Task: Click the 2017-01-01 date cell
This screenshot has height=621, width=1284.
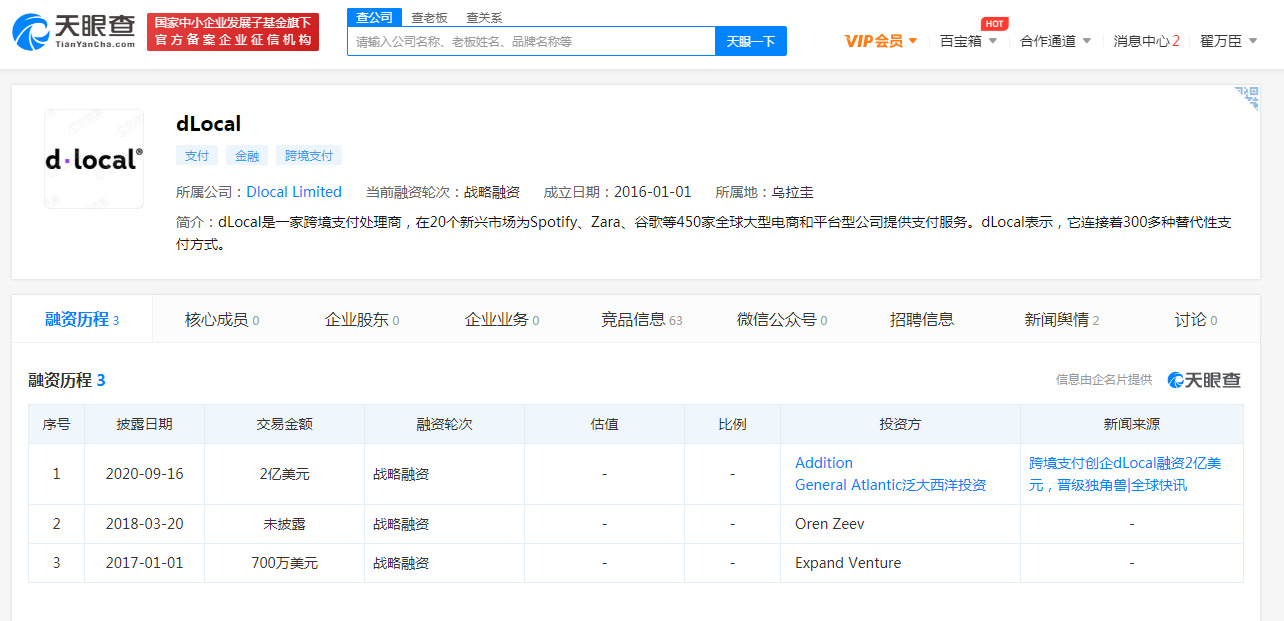Action: coord(145,563)
